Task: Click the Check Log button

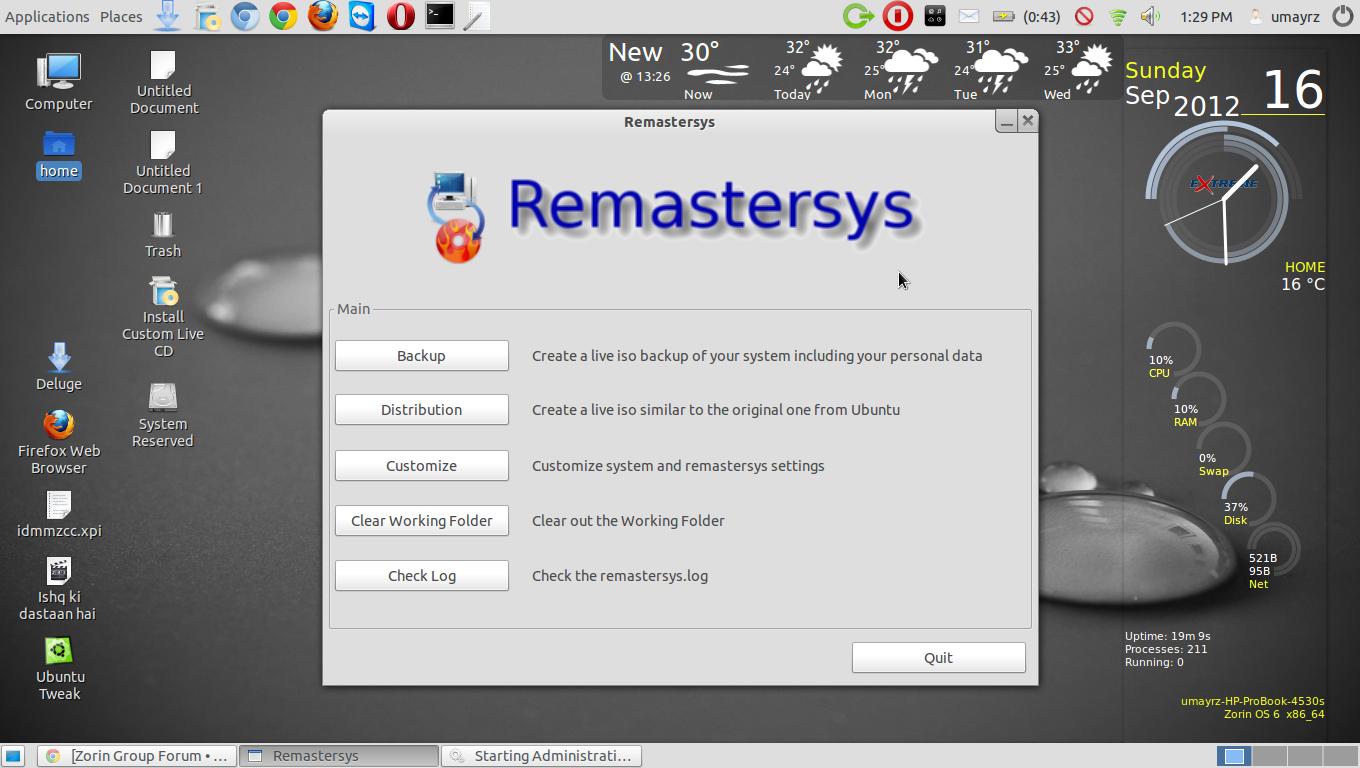Action: 421,576
